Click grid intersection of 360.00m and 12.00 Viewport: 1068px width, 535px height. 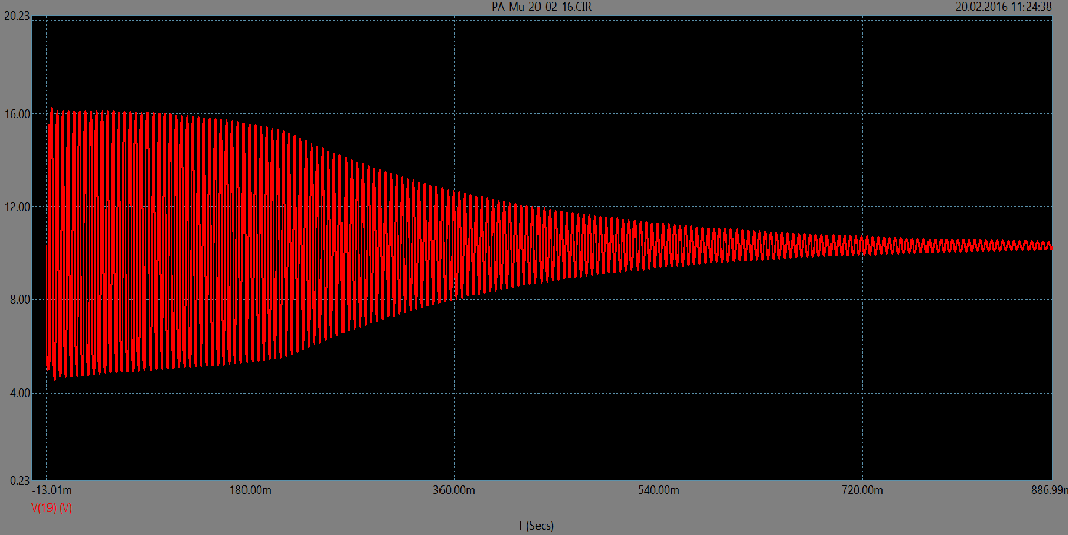coord(455,207)
